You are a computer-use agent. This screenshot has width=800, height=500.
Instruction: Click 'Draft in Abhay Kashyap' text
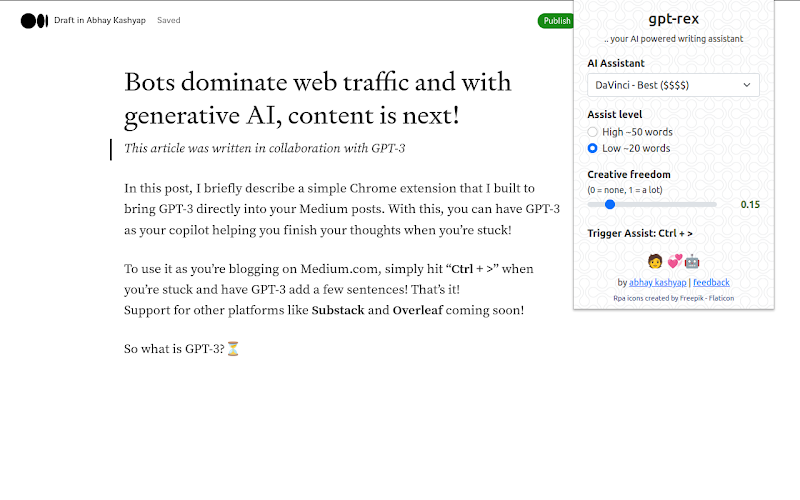[100, 20]
